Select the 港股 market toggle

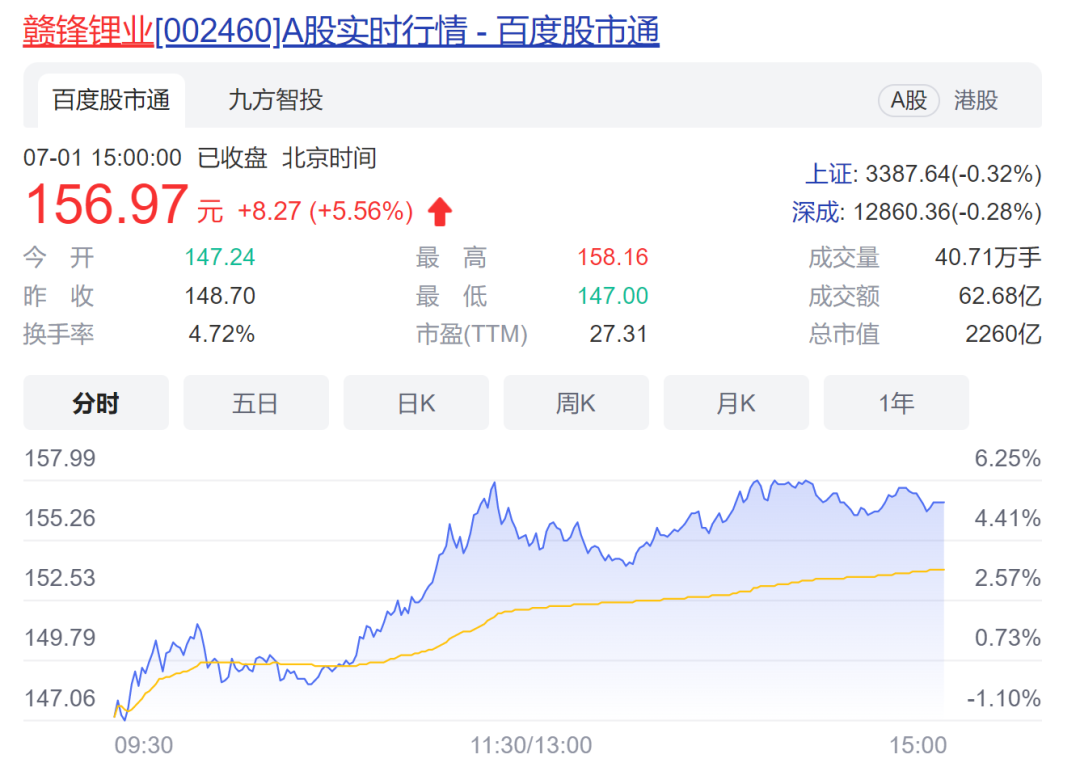pos(975,100)
